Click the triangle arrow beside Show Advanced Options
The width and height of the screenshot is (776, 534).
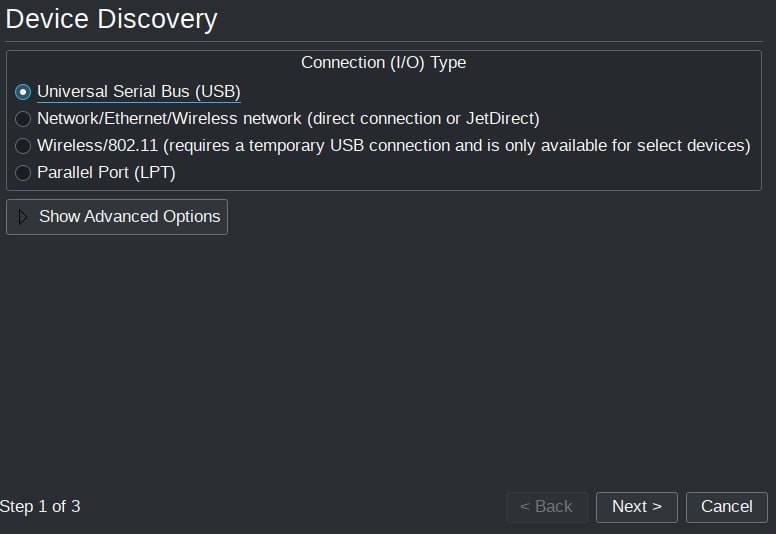click(24, 217)
